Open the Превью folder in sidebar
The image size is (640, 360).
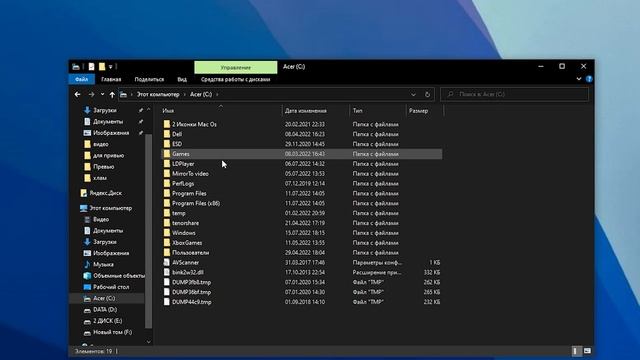click(103, 167)
